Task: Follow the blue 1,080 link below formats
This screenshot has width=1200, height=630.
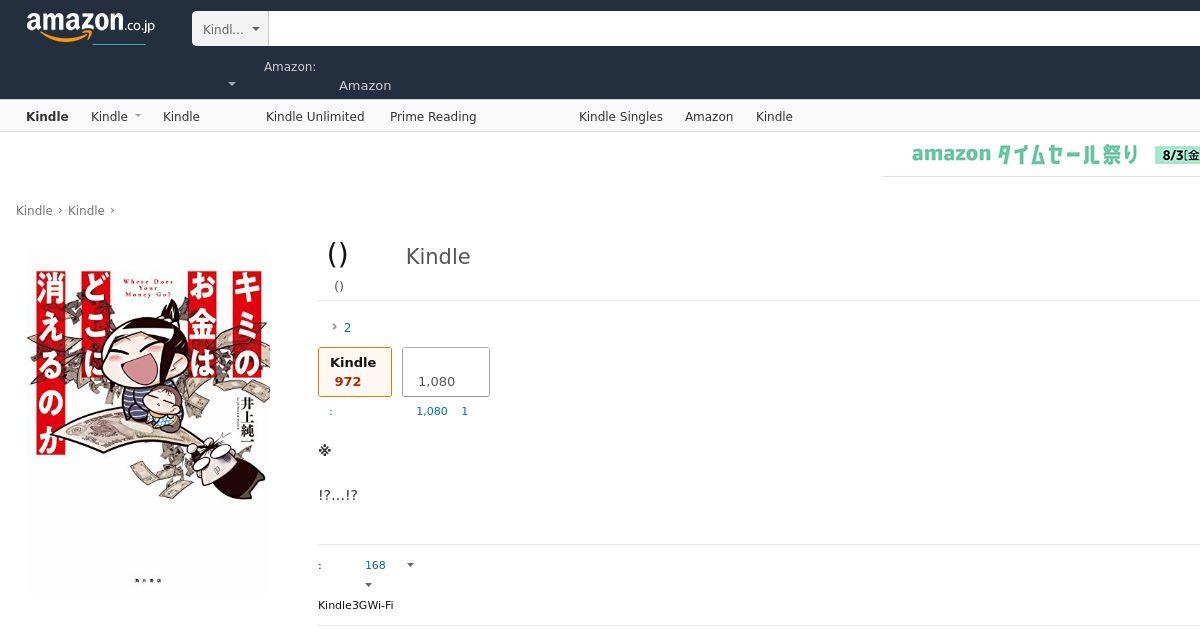Action: tap(432, 411)
